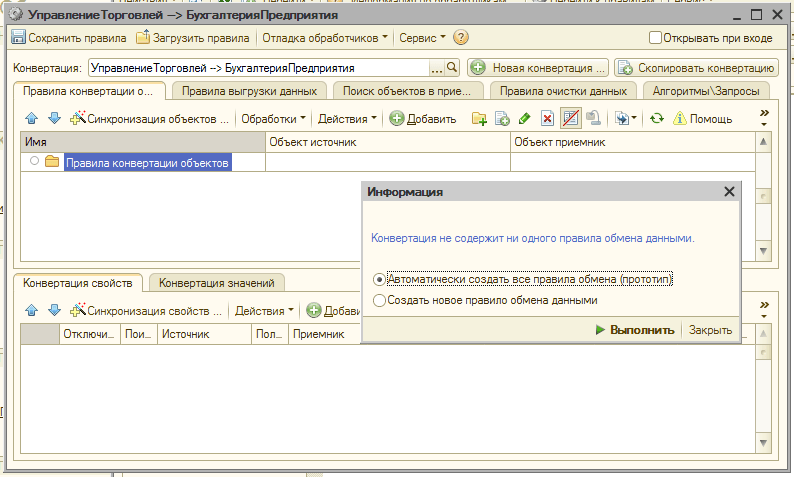The width and height of the screenshot is (794, 477).
Task: Click down arrow of lower table scrollbar
Action: click(763, 443)
